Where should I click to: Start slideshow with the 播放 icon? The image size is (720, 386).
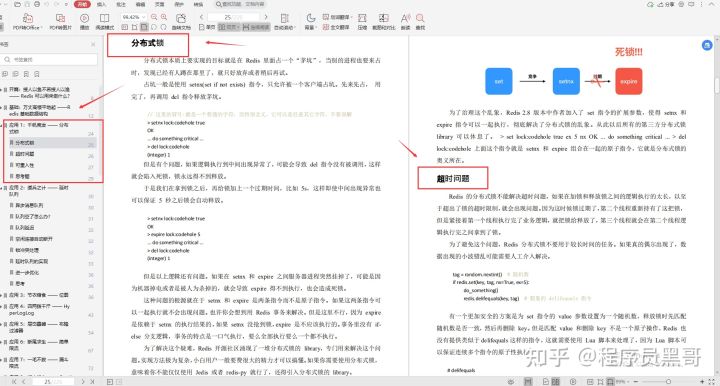[84, 18]
